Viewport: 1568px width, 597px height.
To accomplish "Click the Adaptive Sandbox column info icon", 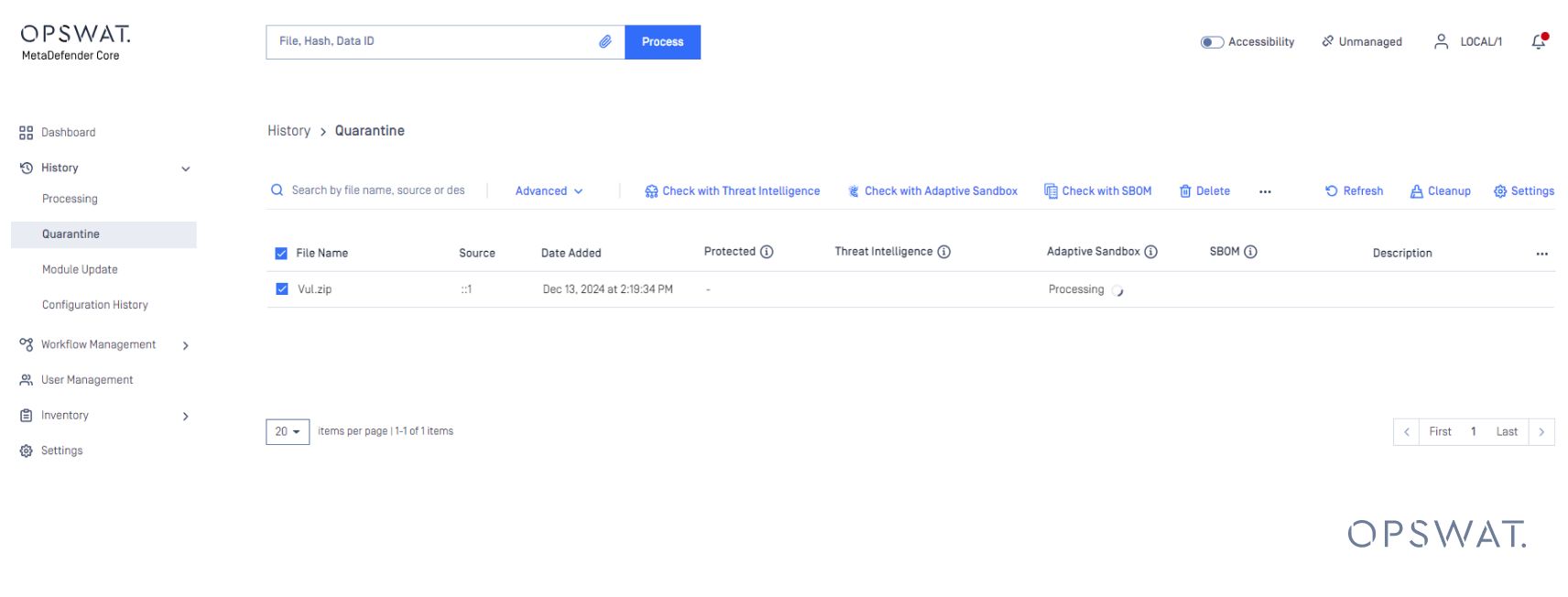I will [1150, 252].
